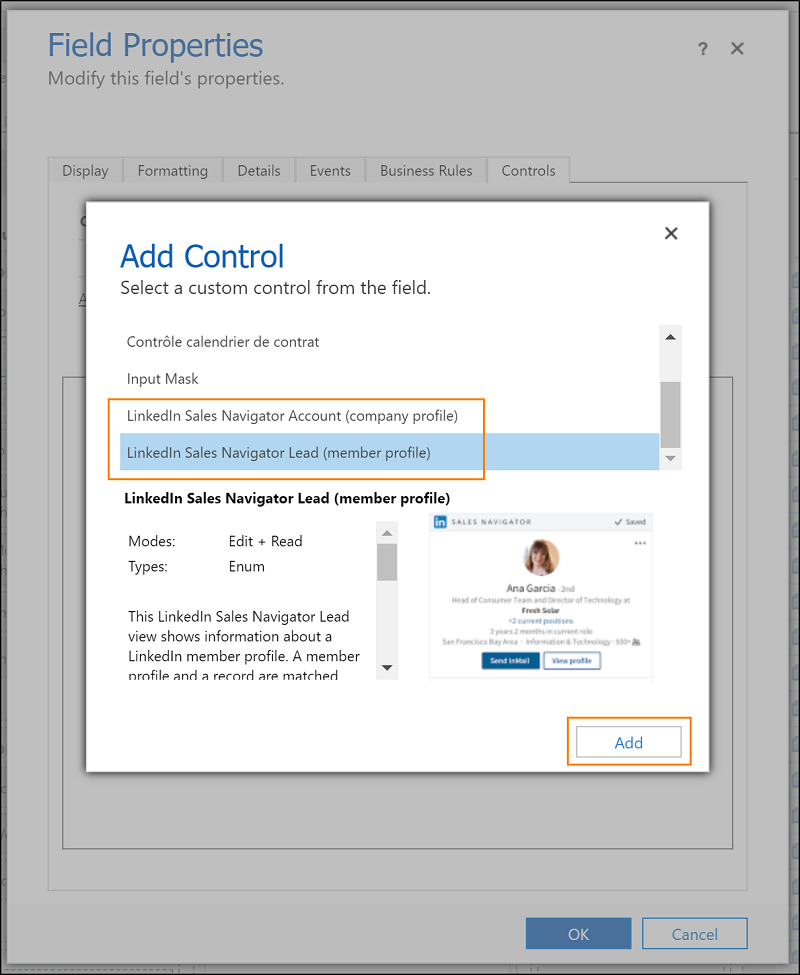The width and height of the screenshot is (800, 975).
Task: Cancel the Field Properties dialog
Action: tap(694, 933)
